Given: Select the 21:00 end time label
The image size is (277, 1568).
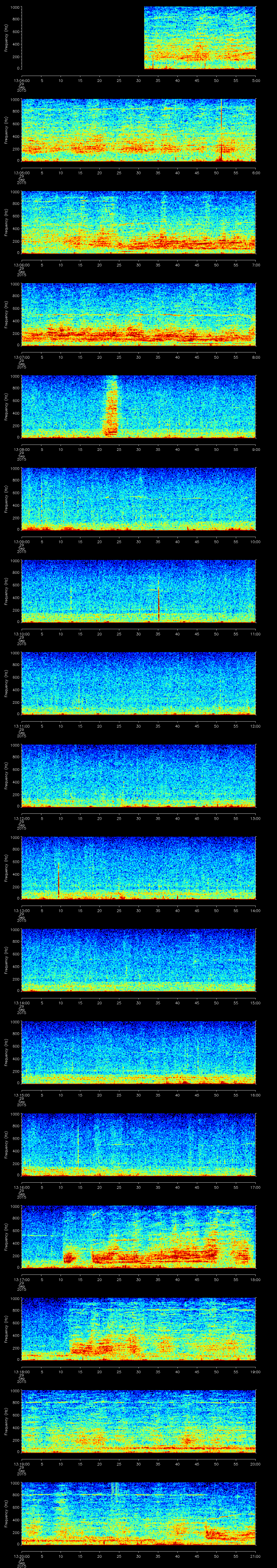Looking at the screenshot, I should coord(255,1556).
